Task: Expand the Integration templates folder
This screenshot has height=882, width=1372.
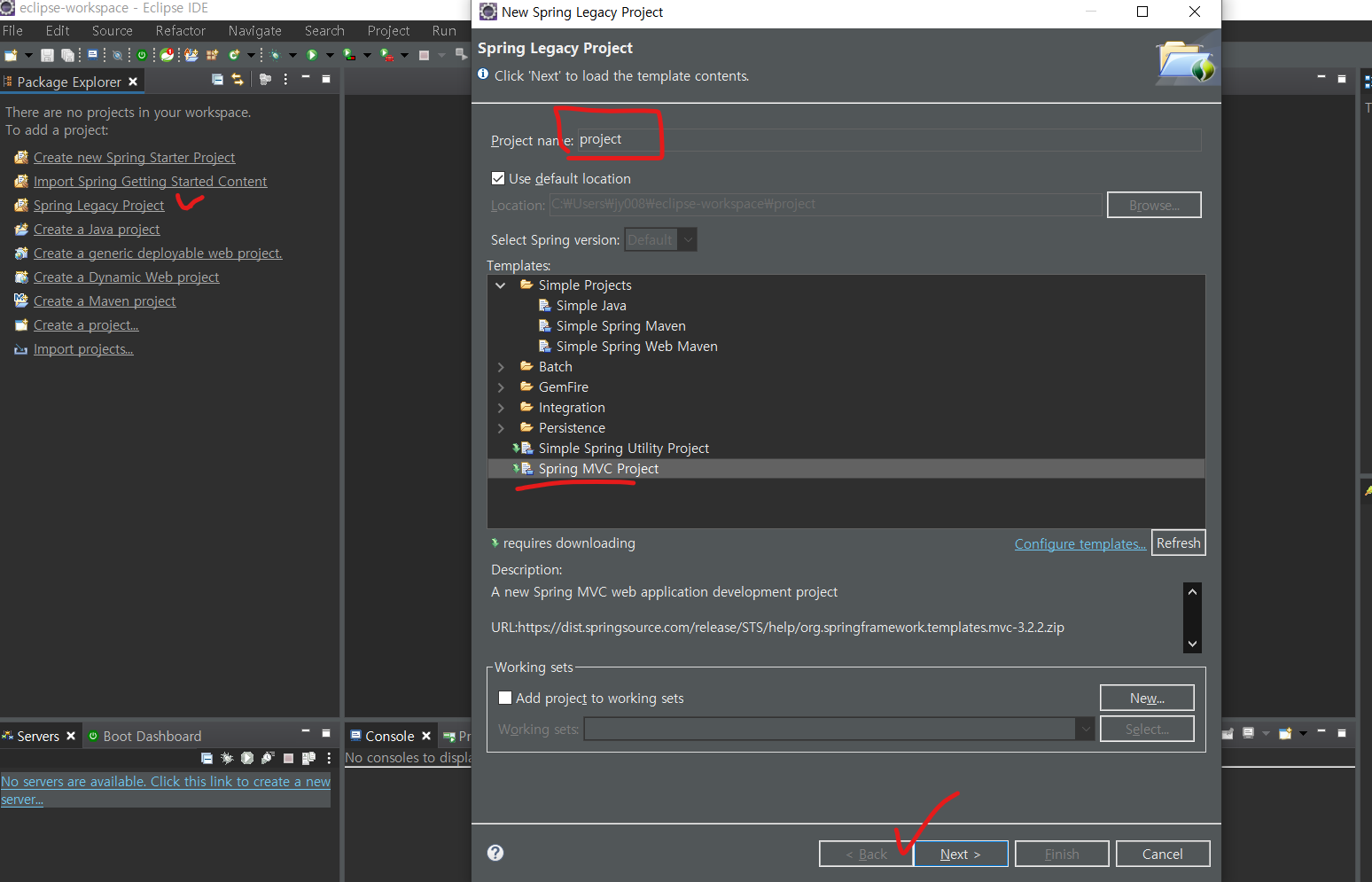Action: click(501, 408)
